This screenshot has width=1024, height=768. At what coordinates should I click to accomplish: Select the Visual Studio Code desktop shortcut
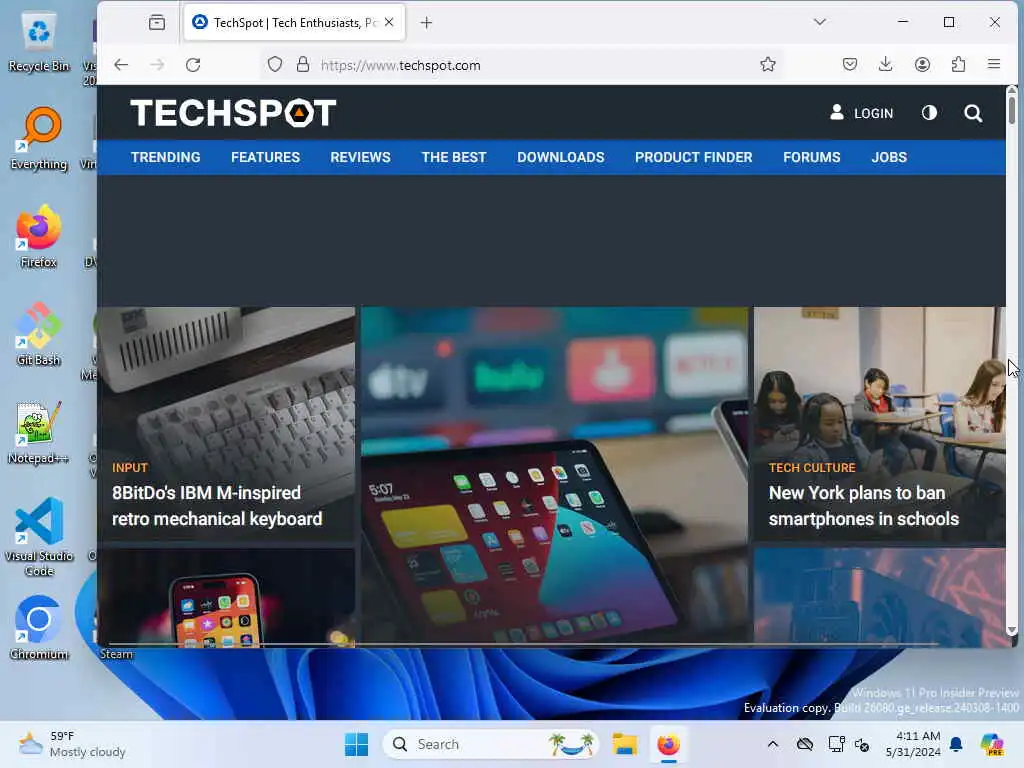tap(39, 537)
